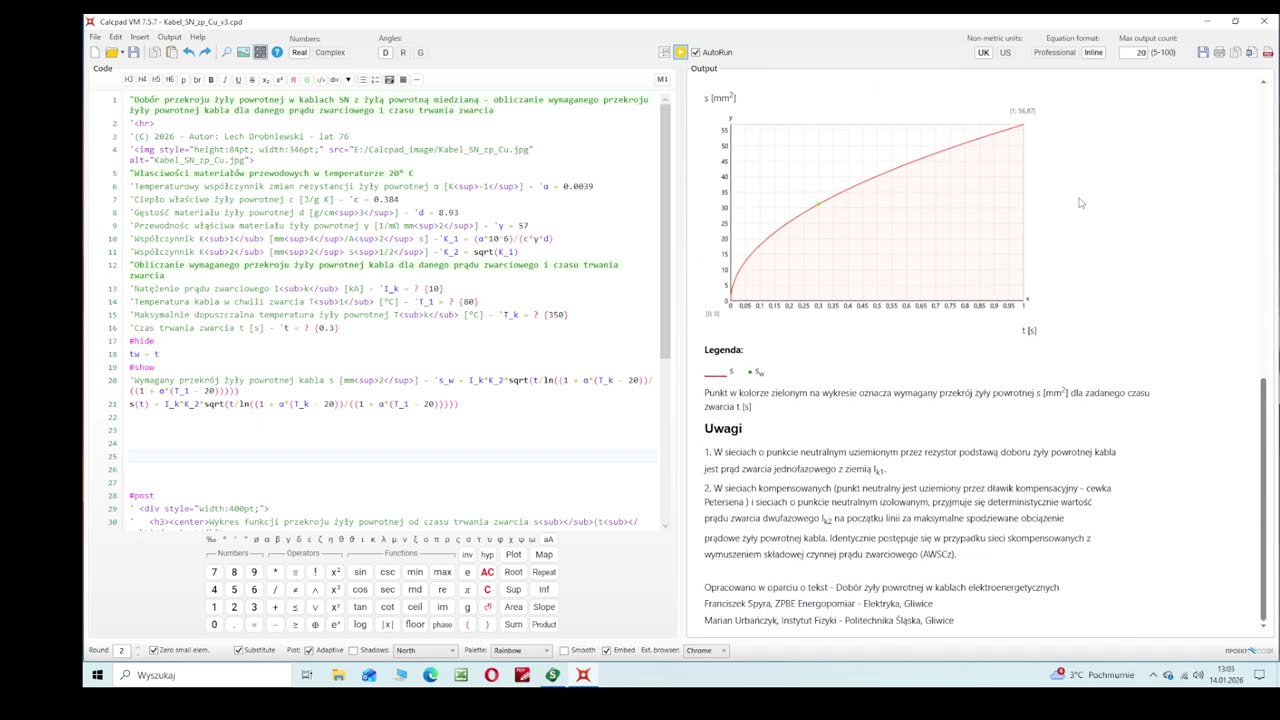Image resolution: width=1280 pixels, height=720 pixels.
Task: Click the Slope keypad button
Action: tap(544, 607)
